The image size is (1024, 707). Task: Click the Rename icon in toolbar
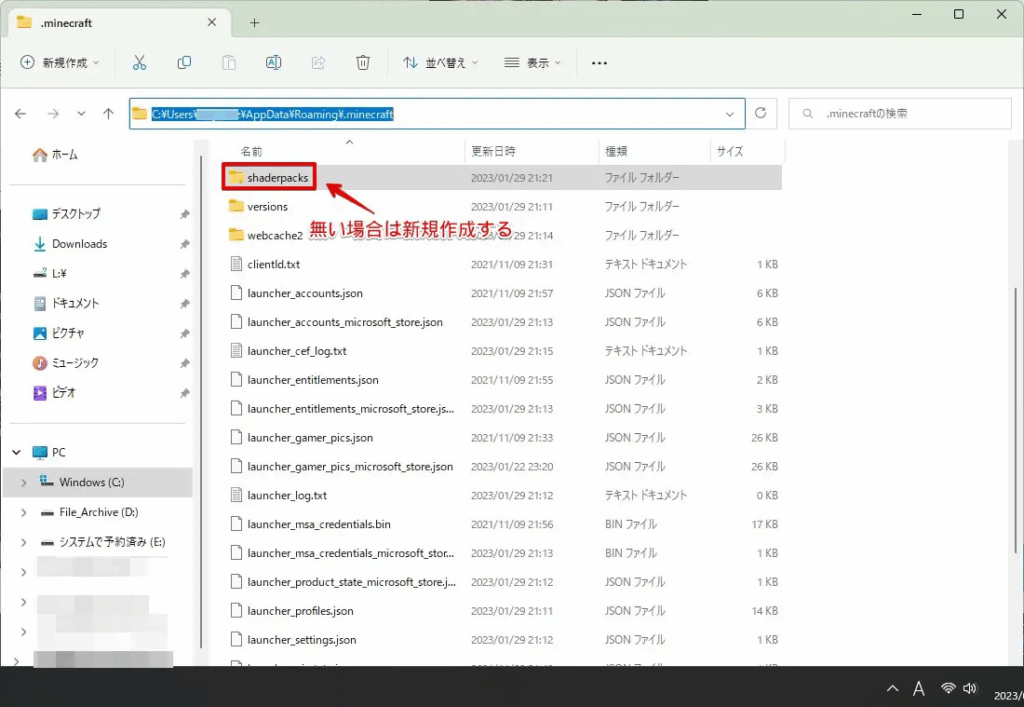[x=273, y=63]
